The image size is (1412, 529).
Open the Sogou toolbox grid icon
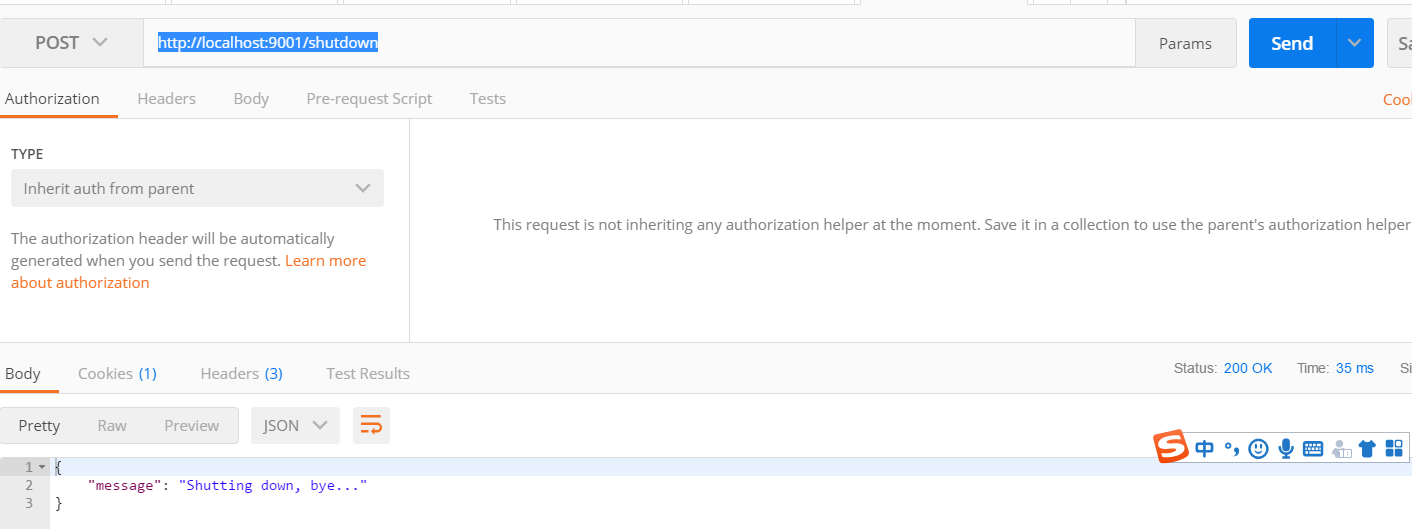coord(1394,449)
